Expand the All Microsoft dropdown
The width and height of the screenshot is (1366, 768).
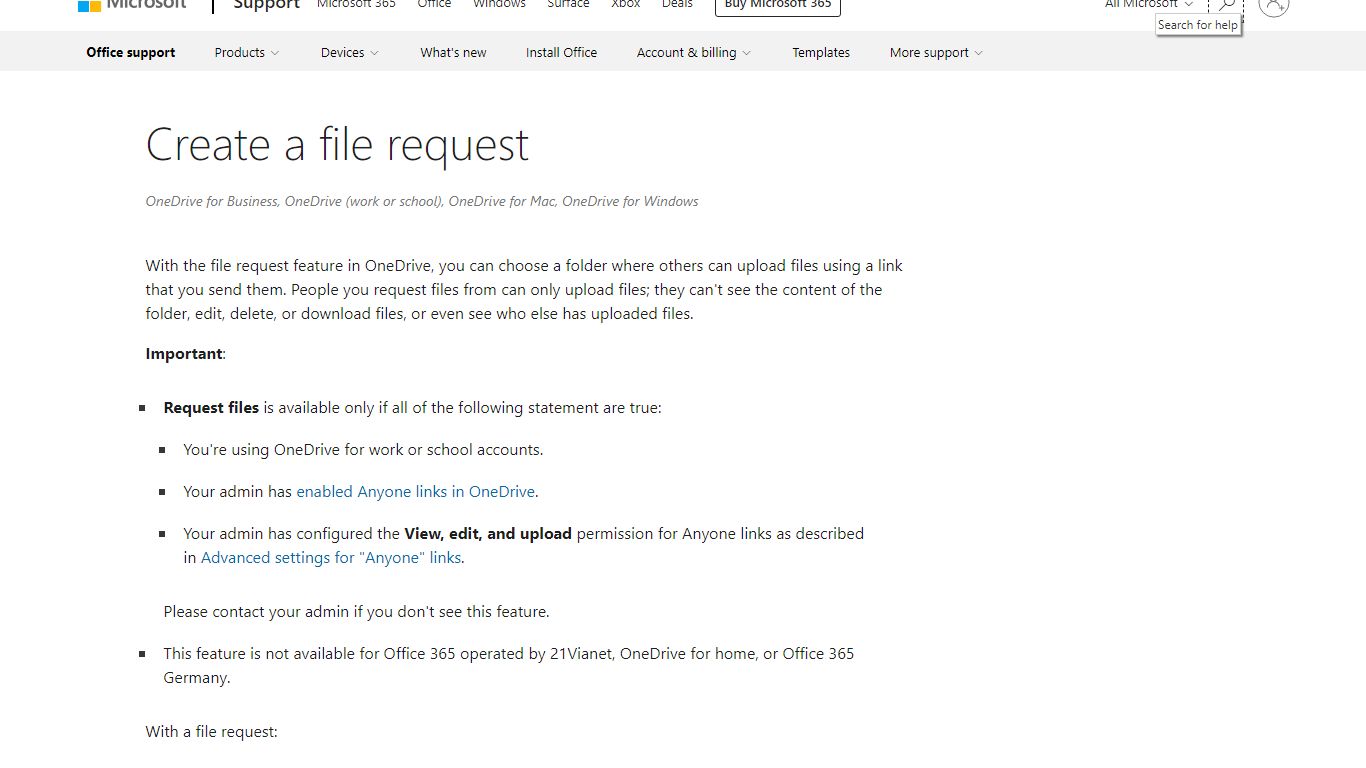pyautogui.click(x=1149, y=4)
